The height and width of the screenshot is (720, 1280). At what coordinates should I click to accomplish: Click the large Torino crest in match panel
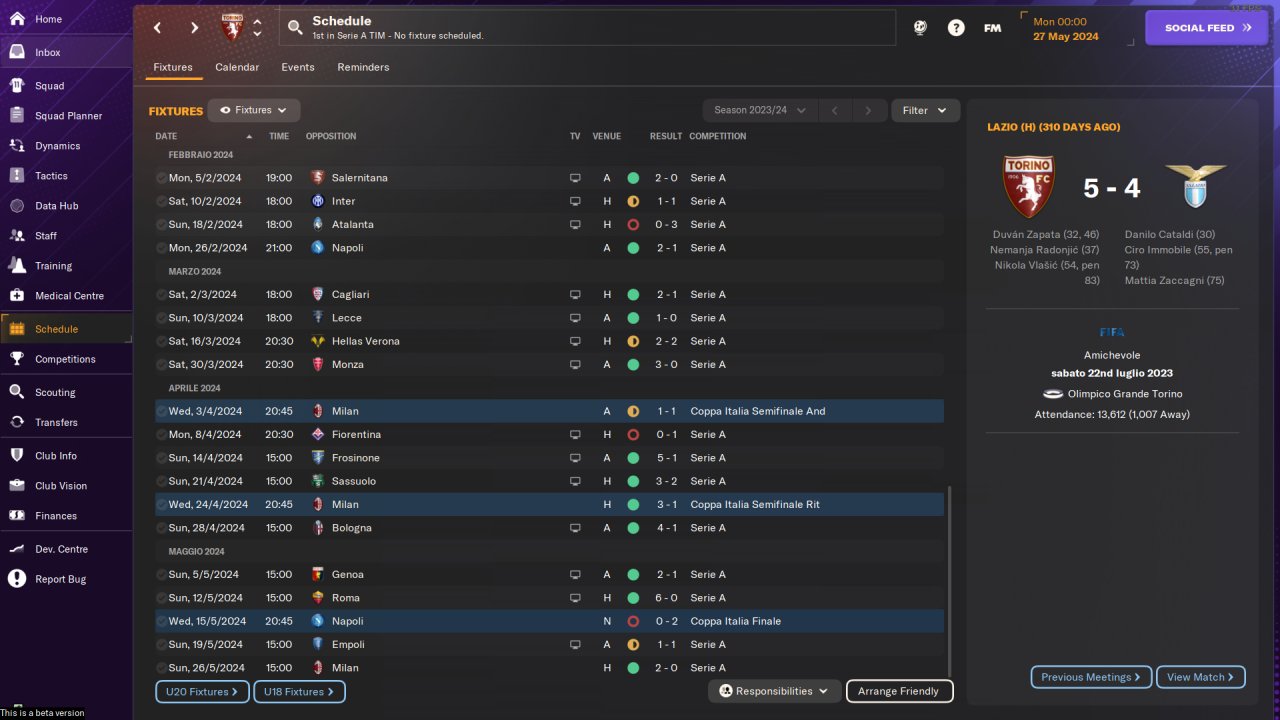tap(1029, 187)
